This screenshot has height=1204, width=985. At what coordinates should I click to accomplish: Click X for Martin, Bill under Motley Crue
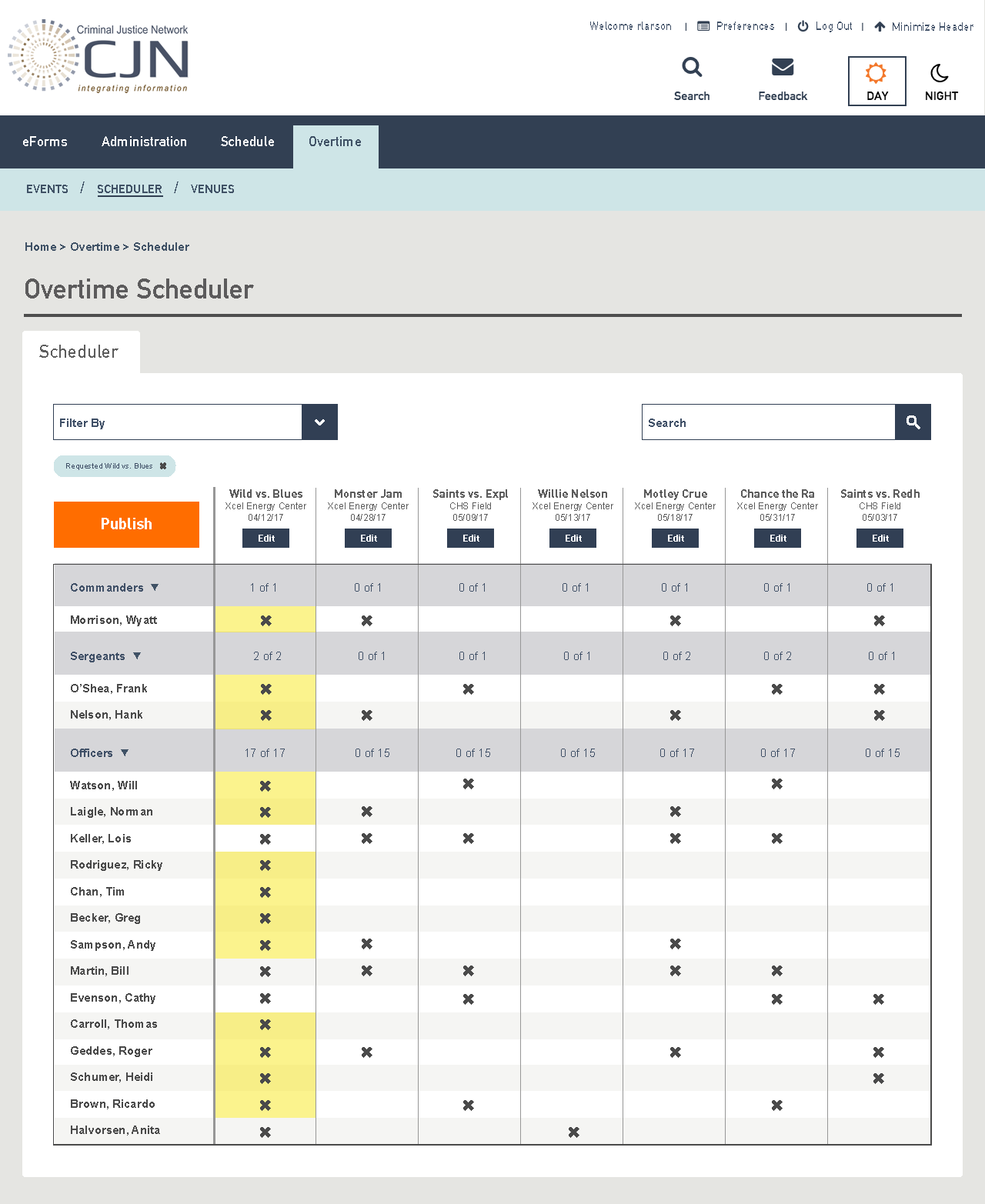(675, 971)
